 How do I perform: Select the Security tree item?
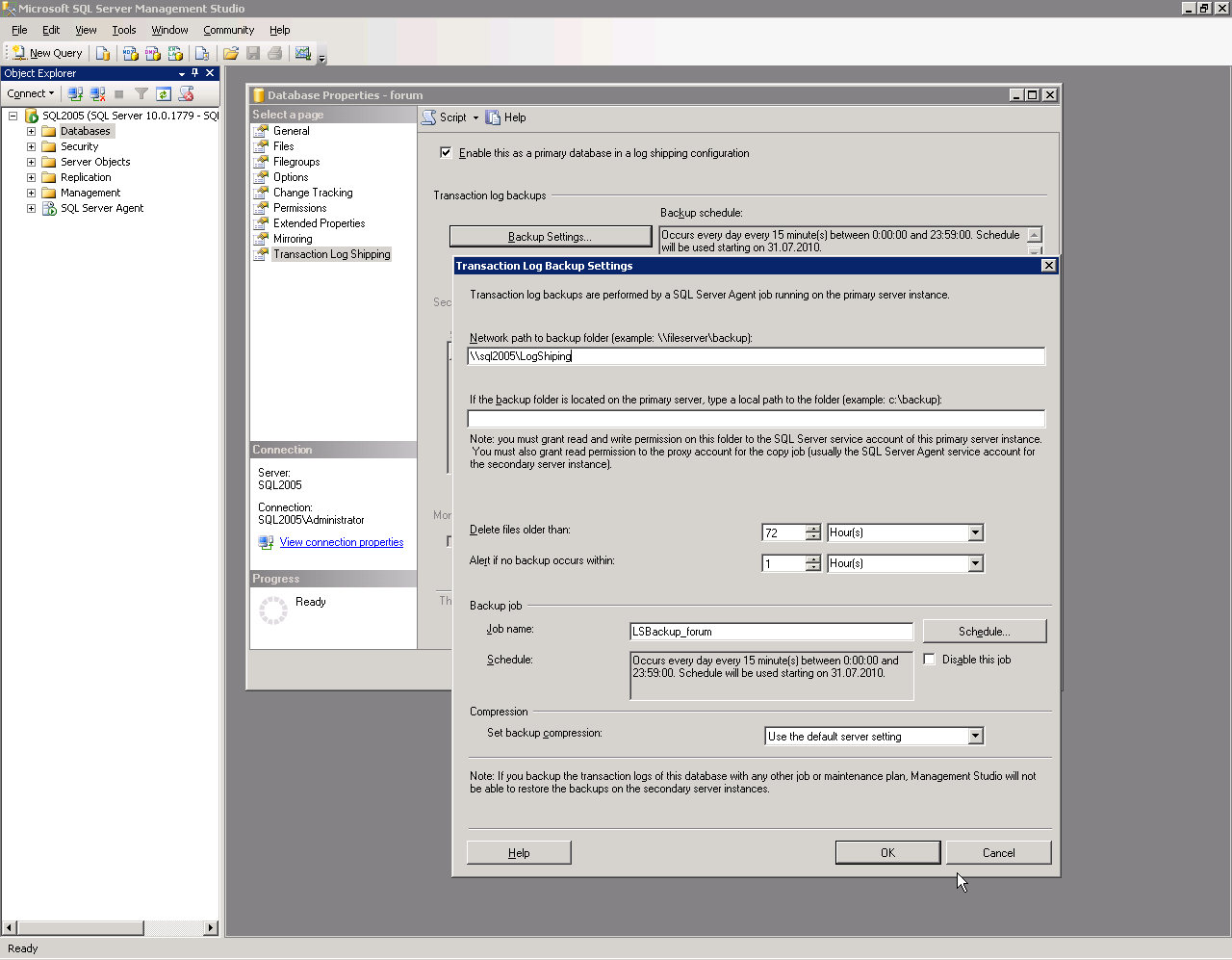pos(79,146)
